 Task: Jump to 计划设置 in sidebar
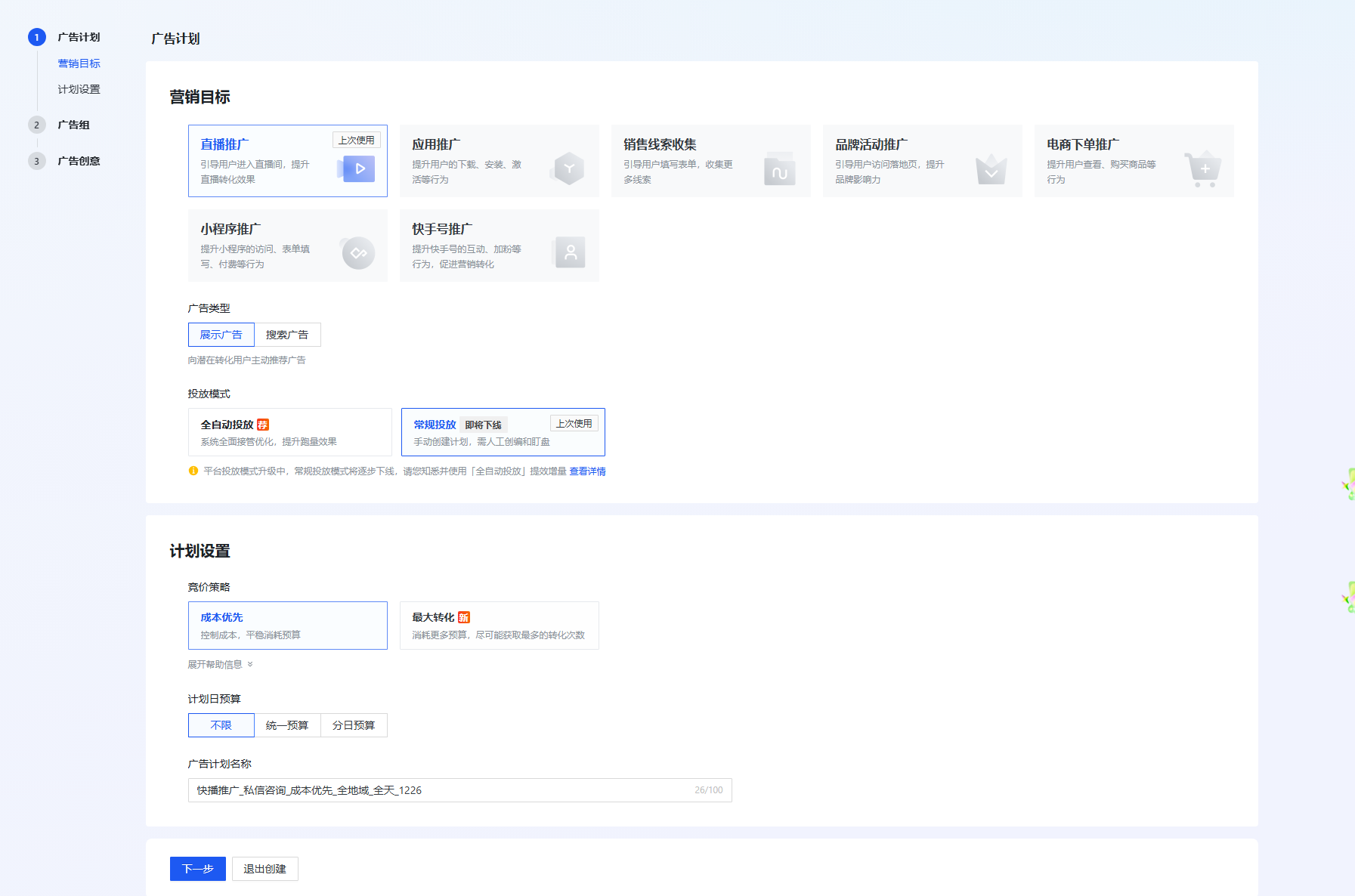(79, 89)
